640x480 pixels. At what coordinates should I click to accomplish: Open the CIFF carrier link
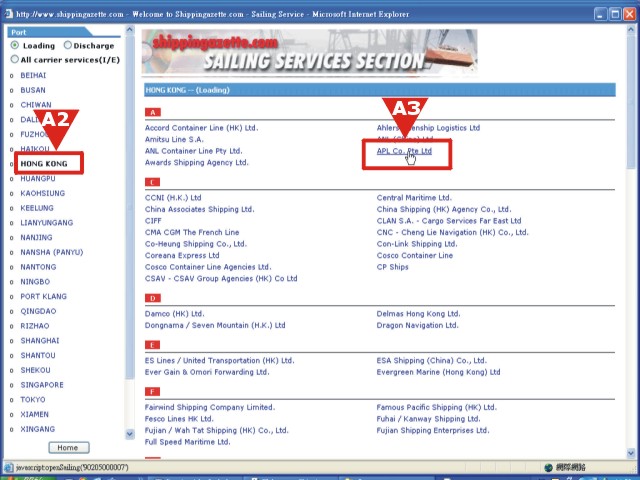(153, 221)
